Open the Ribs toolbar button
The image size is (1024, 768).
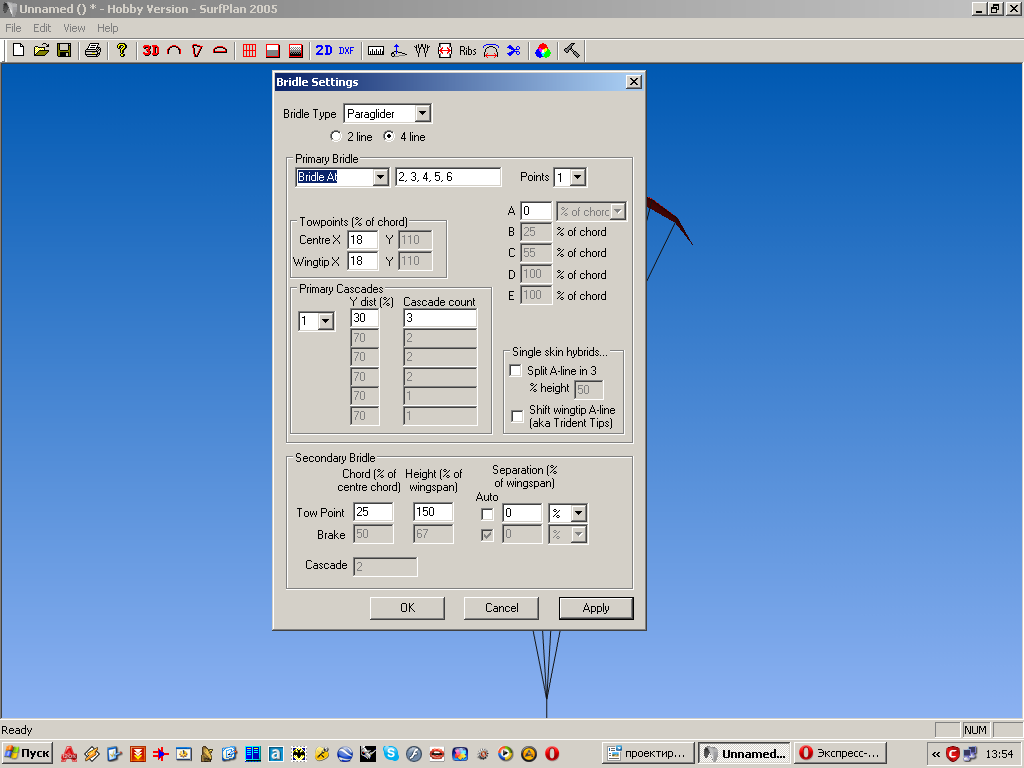[468, 50]
